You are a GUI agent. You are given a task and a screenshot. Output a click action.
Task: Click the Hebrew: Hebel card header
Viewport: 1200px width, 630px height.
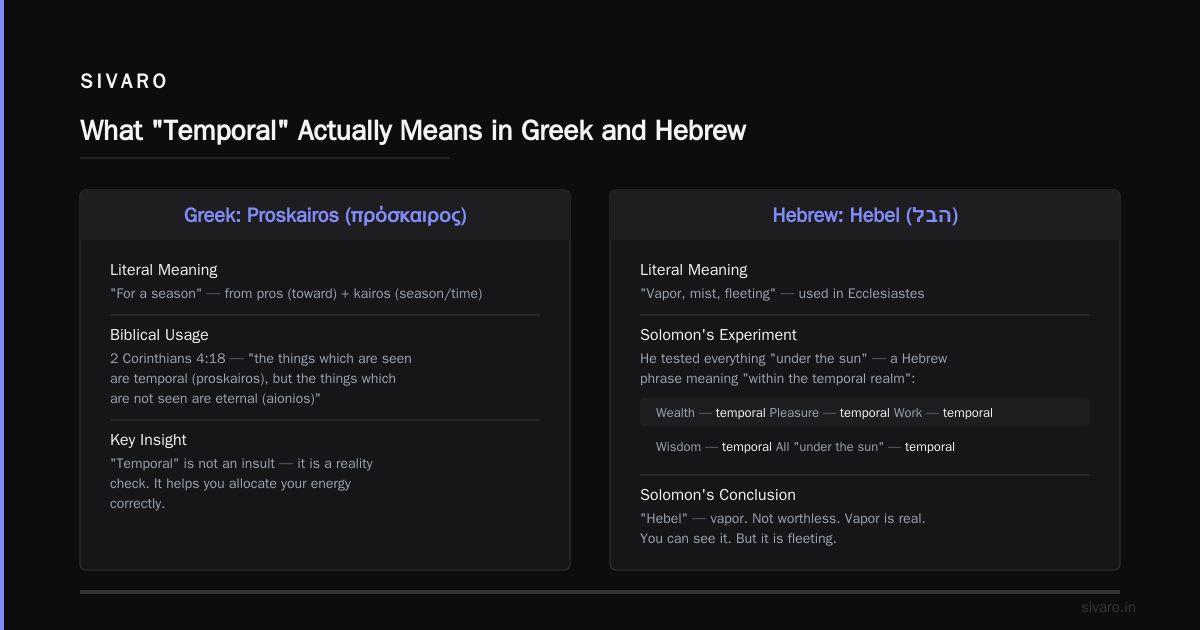[x=865, y=215]
